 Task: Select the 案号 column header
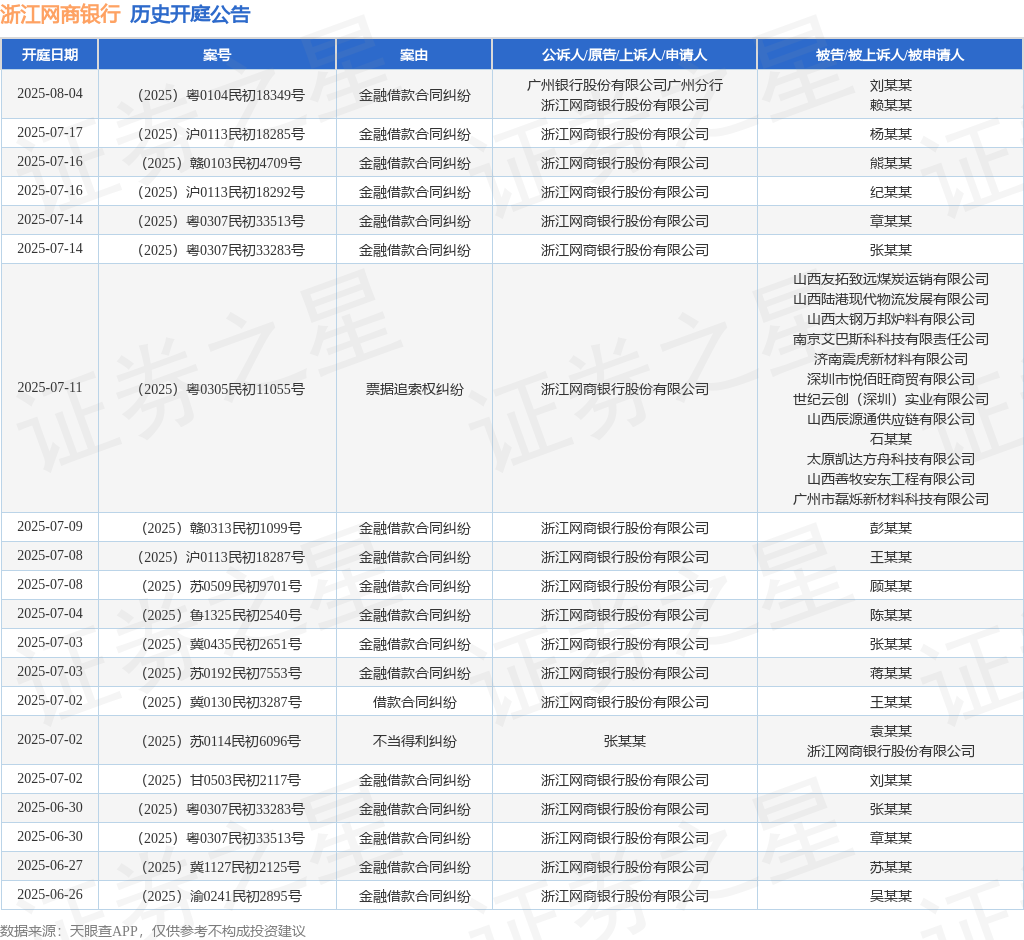pos(217,55)
